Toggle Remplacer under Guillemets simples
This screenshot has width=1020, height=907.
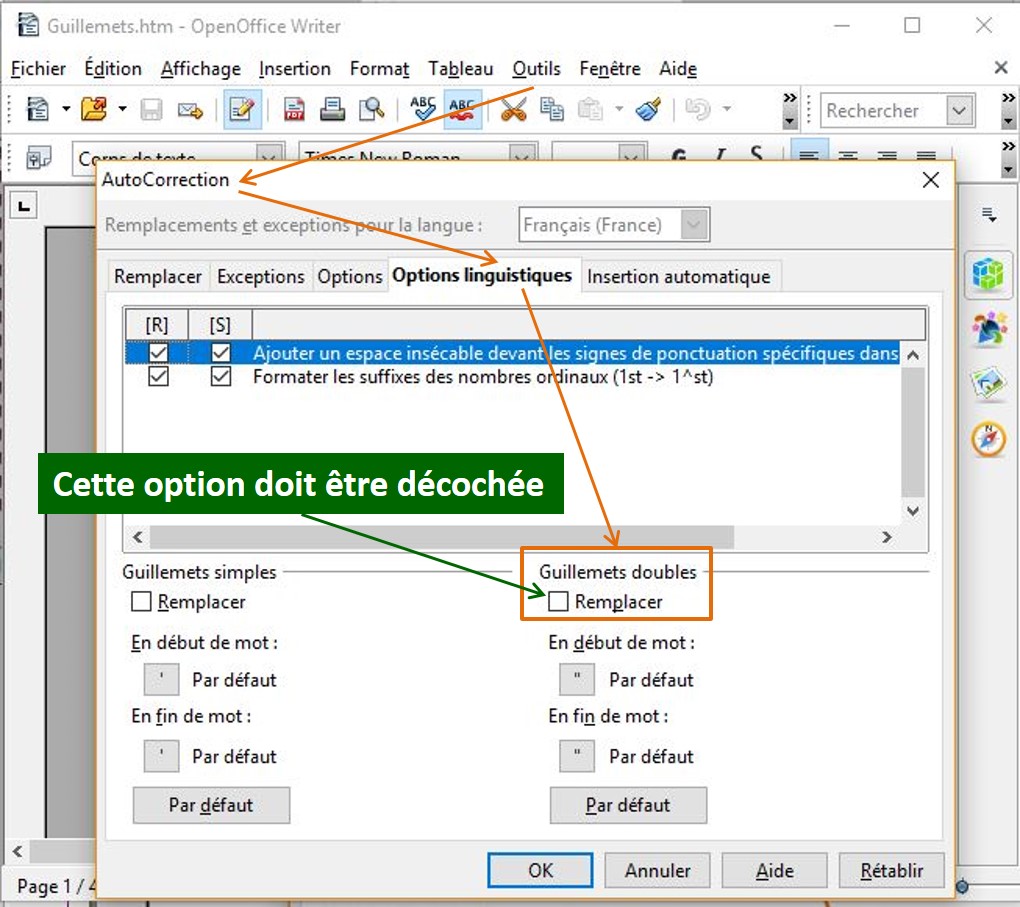142,602
